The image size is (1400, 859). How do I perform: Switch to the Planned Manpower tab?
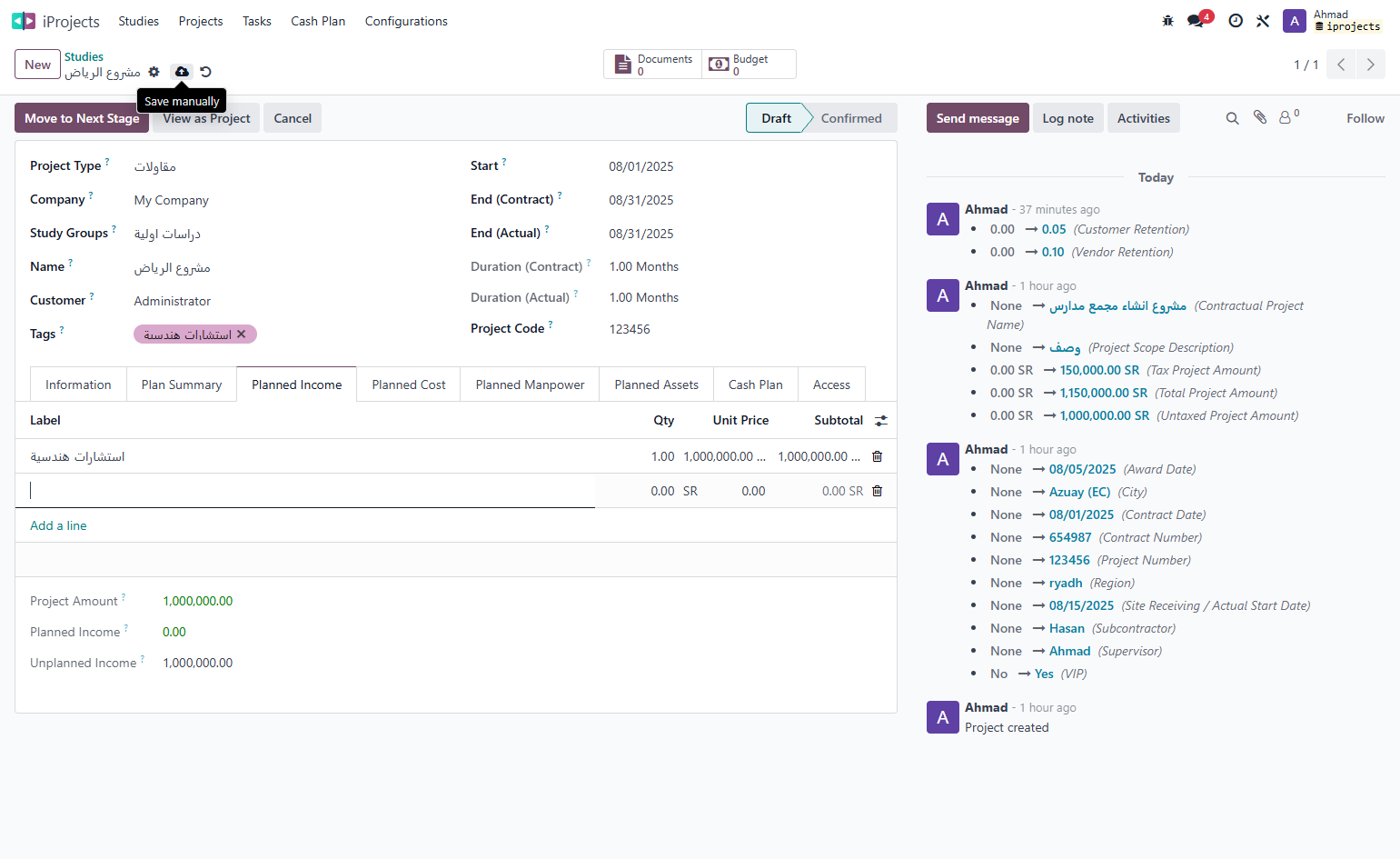click(x=530, y=385)
